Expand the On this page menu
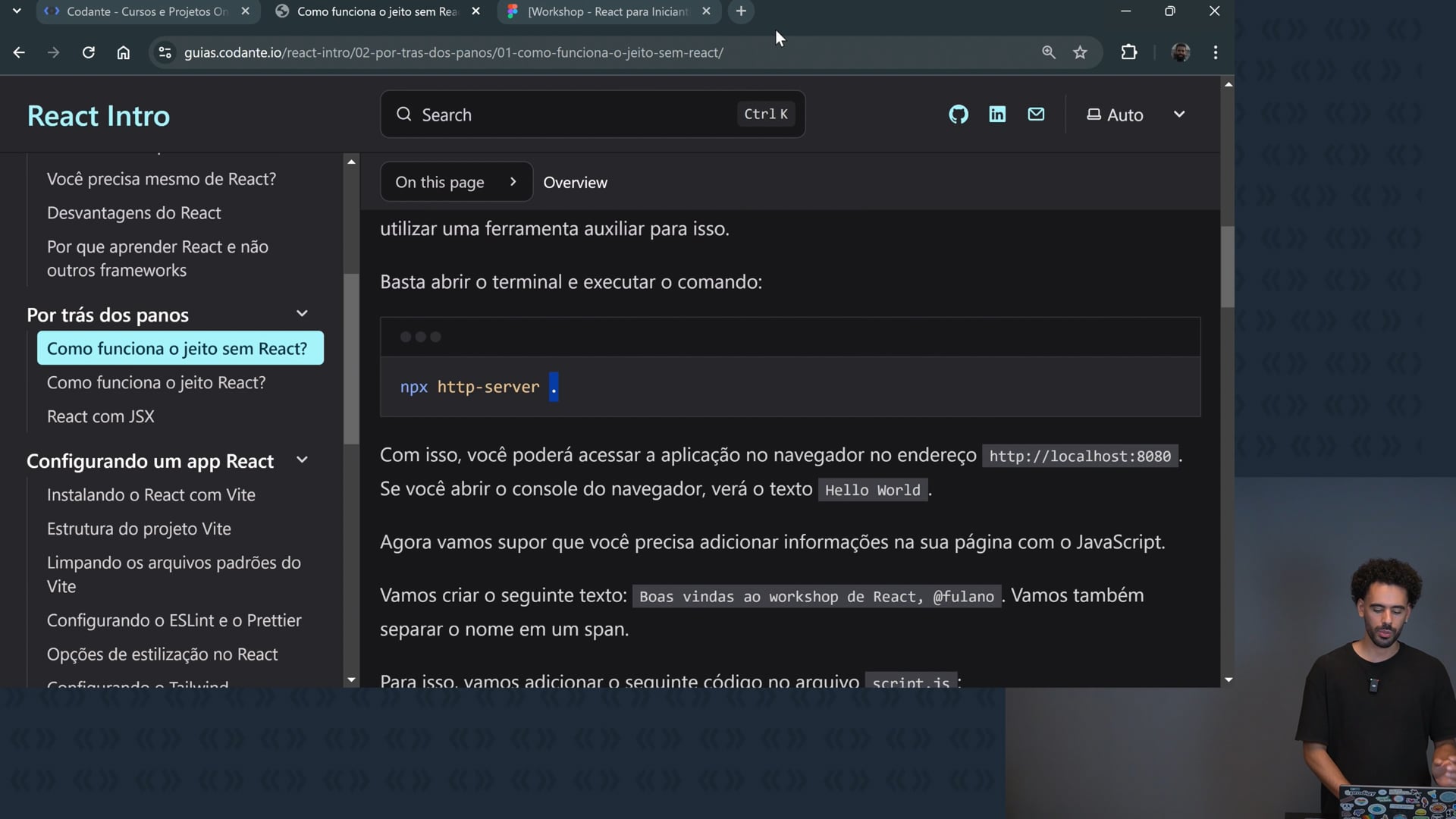 [457, 182]
